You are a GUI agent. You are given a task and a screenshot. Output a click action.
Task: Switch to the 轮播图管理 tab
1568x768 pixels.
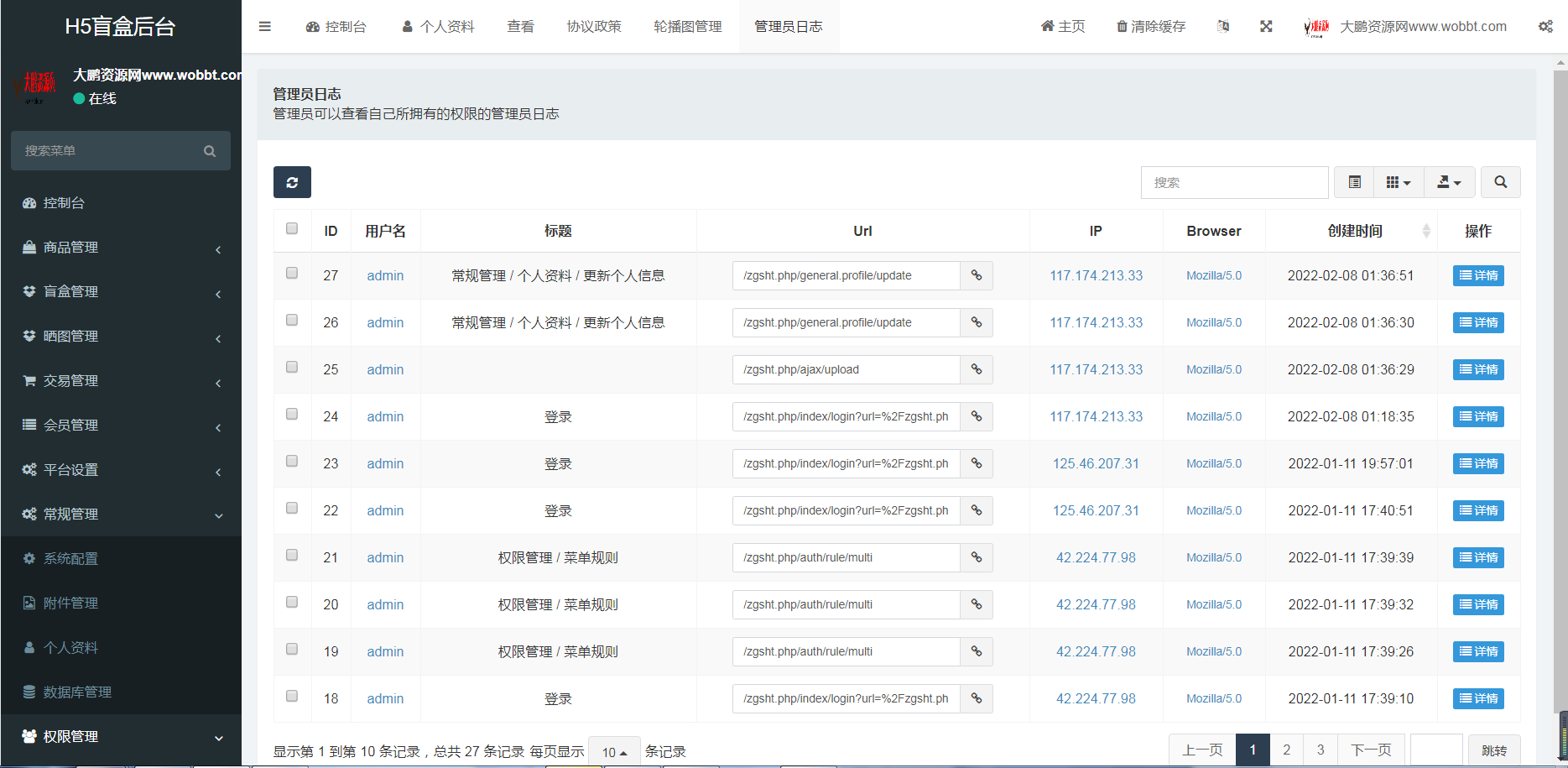click(x=687, y=26)
